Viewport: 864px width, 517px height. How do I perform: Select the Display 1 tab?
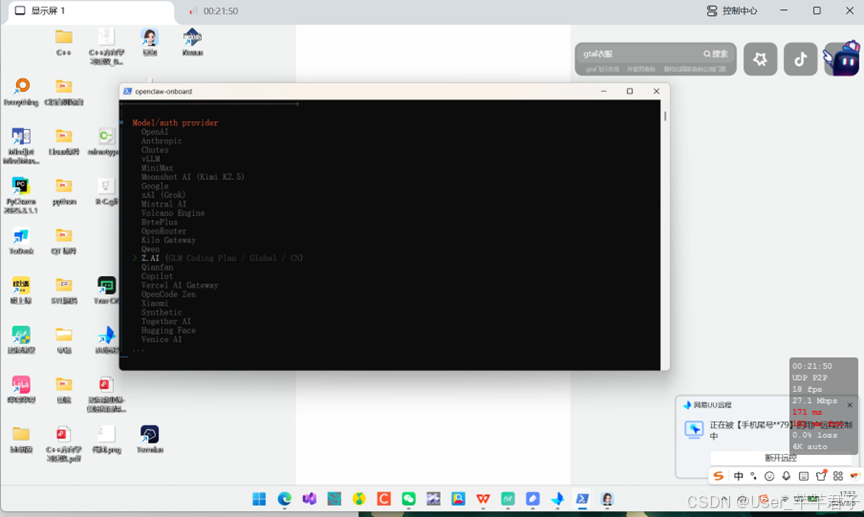pos(91,11)
